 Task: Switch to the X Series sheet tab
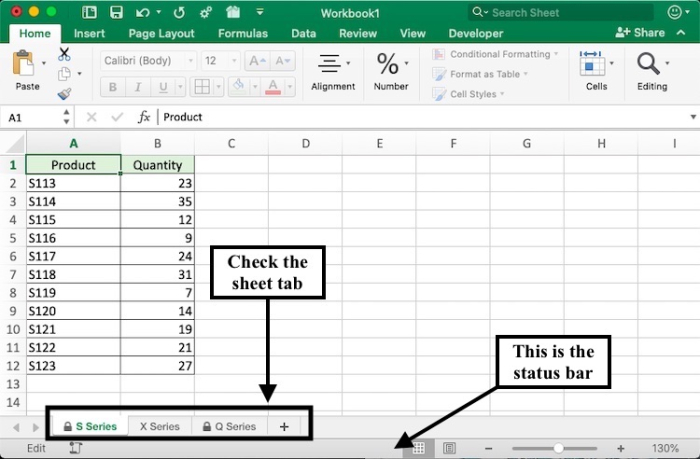(160, 426)
